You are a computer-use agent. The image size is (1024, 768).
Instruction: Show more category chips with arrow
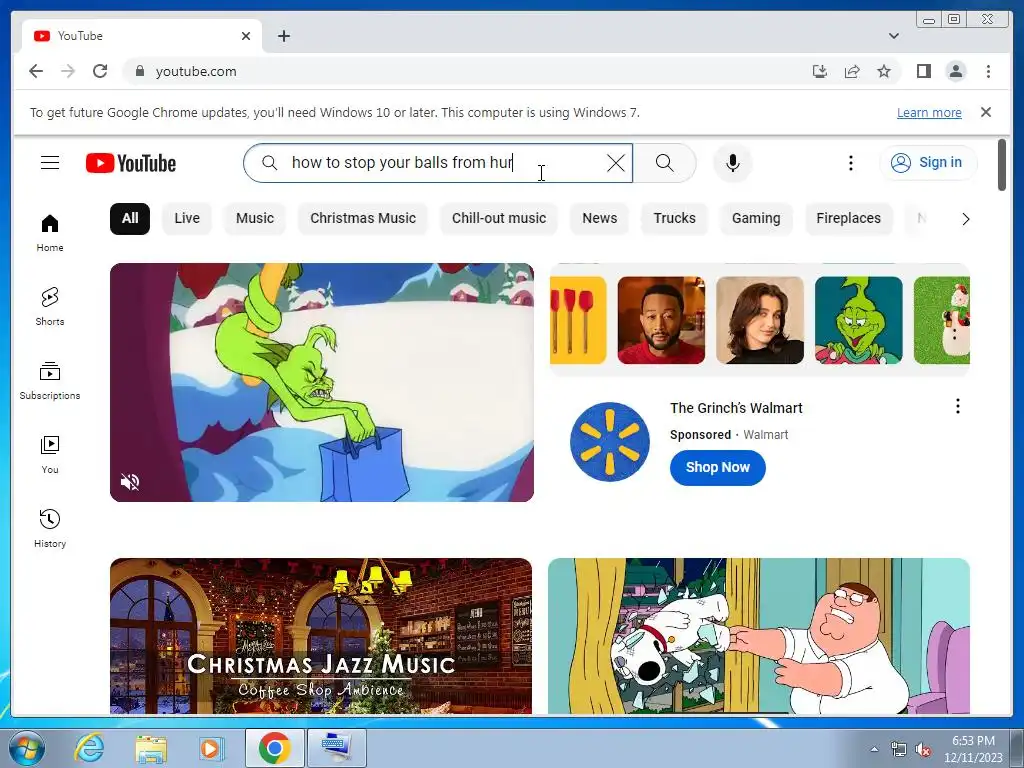[x=965, y=219]
